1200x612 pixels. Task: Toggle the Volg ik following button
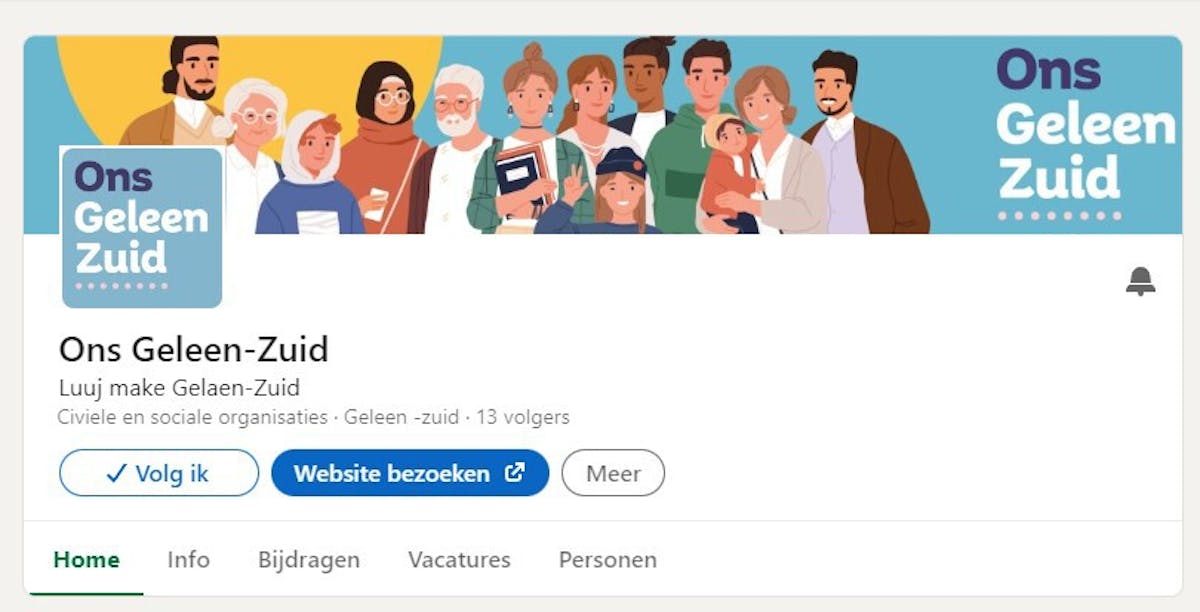coord(159,473)
